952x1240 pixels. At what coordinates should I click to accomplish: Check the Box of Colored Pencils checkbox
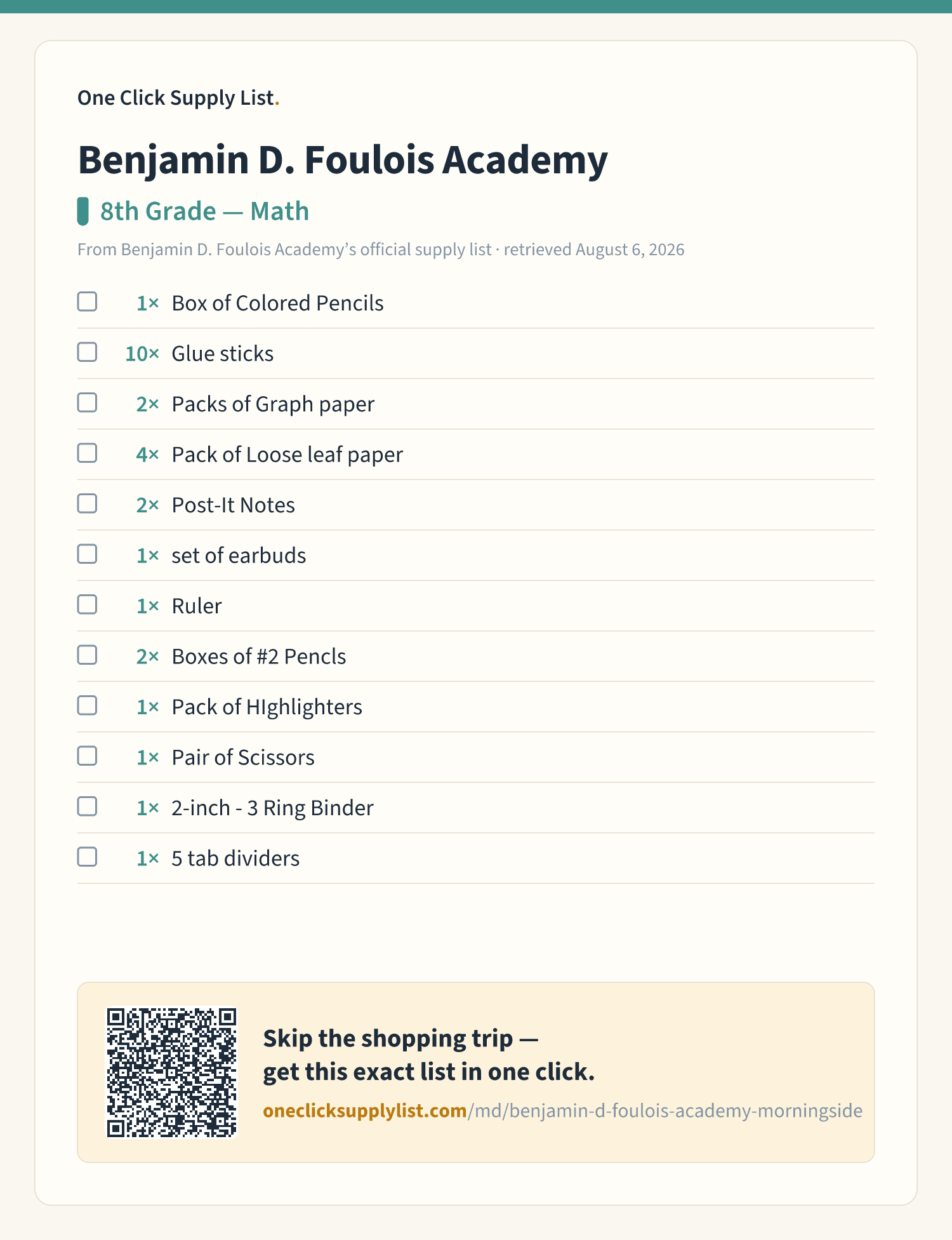coord(87,302)
